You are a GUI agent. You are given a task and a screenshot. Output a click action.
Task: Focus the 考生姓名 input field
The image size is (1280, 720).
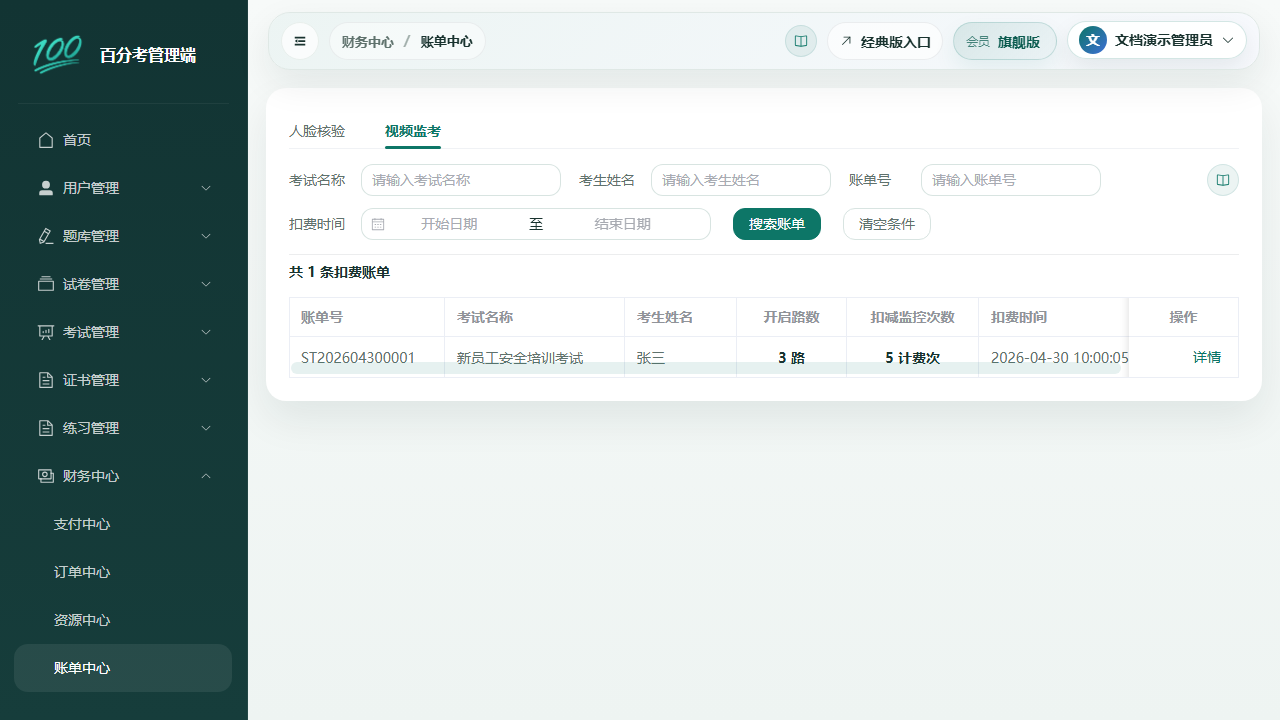tap(741, 180)
